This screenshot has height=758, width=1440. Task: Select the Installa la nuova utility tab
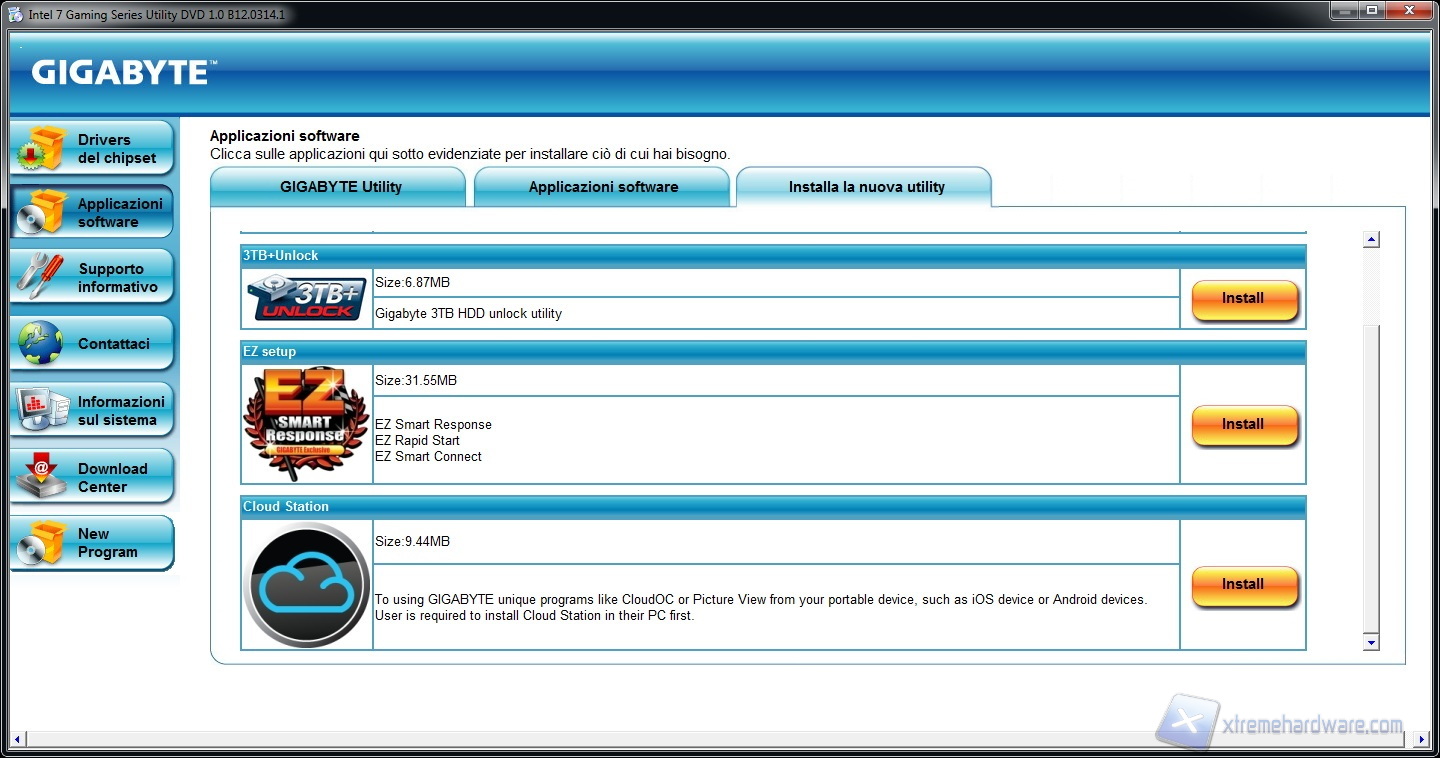pos(866,187)
